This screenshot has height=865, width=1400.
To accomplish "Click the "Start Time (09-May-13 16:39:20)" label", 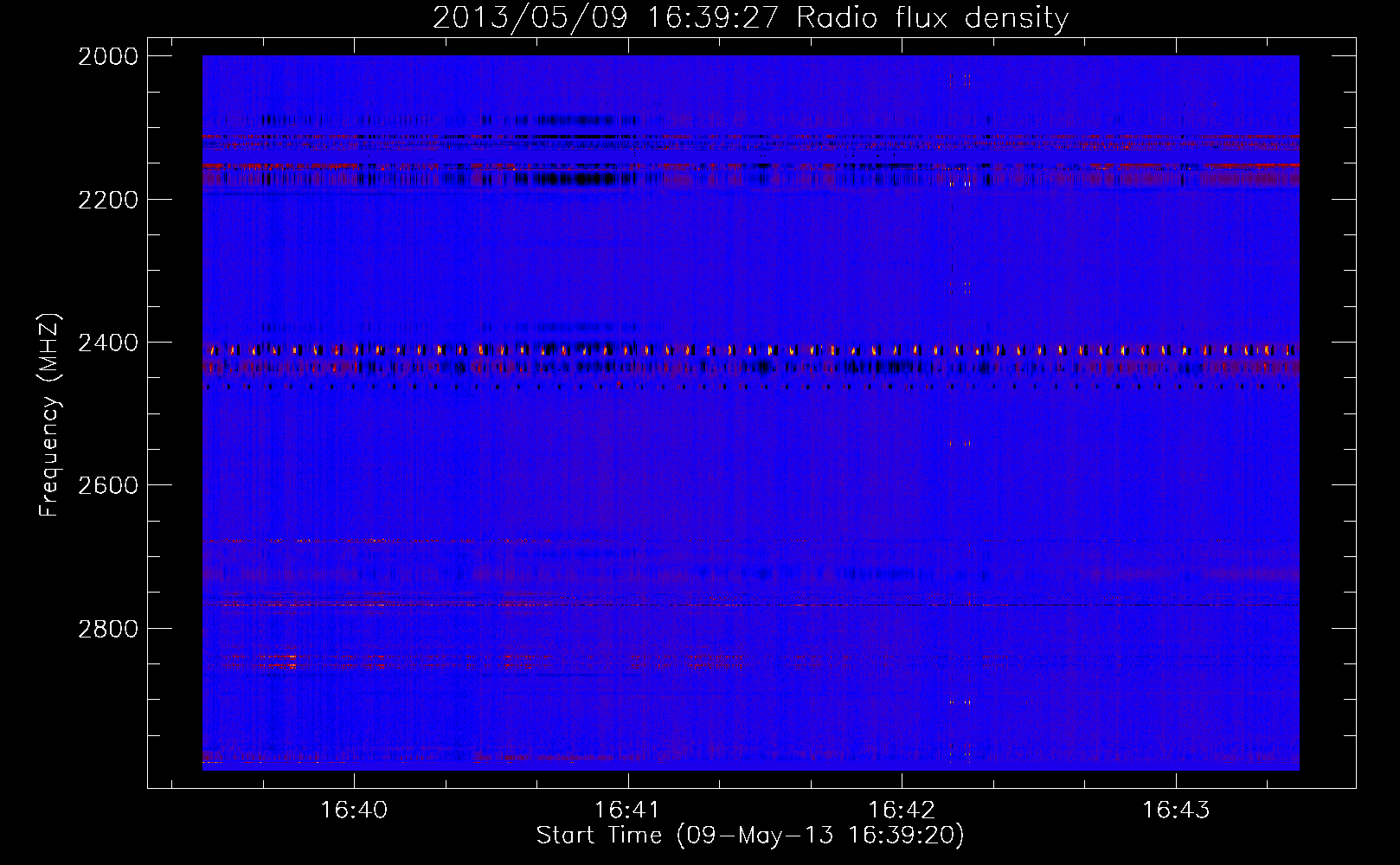I will click(x=750, y=836).
